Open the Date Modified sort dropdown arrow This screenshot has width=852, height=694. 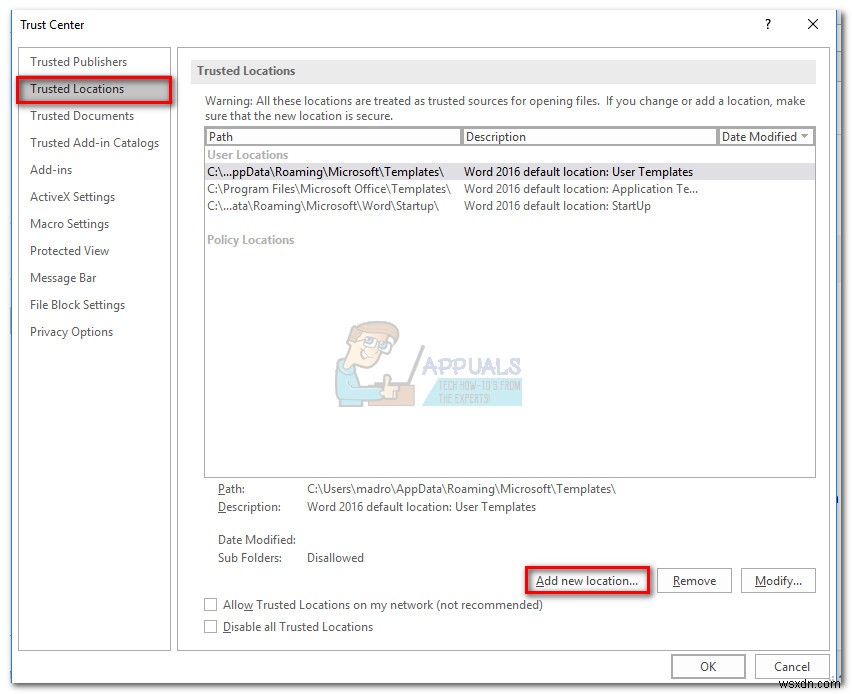click(804, 136)
